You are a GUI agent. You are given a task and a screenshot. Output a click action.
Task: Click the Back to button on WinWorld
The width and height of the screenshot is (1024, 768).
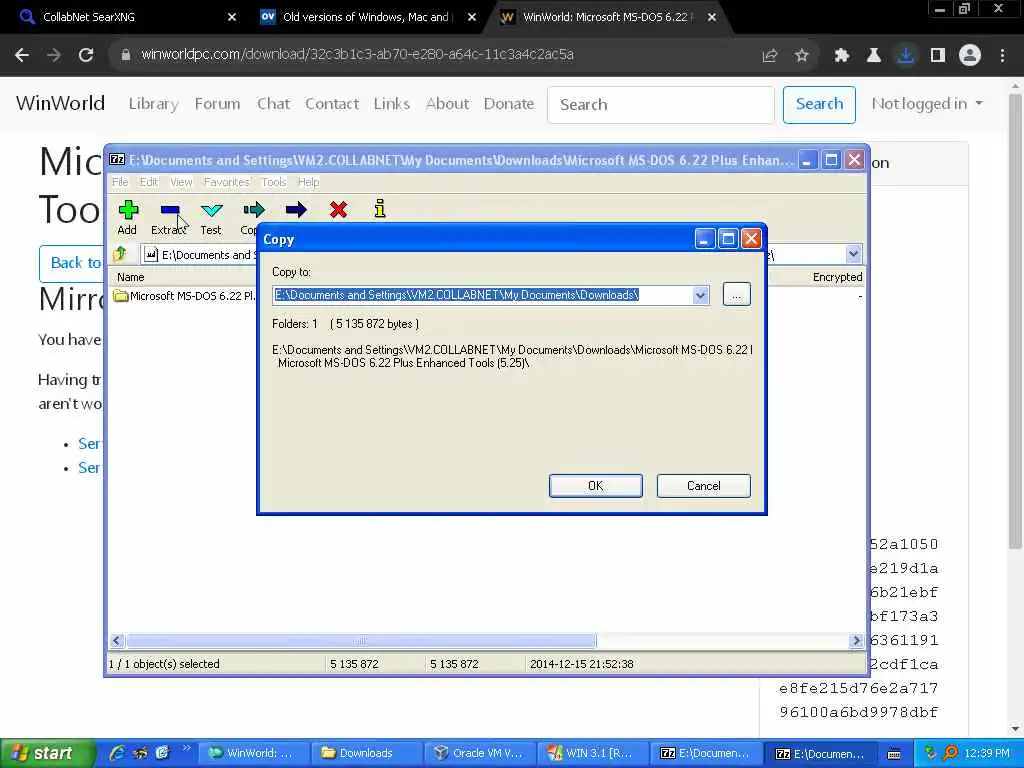(72, 263)
